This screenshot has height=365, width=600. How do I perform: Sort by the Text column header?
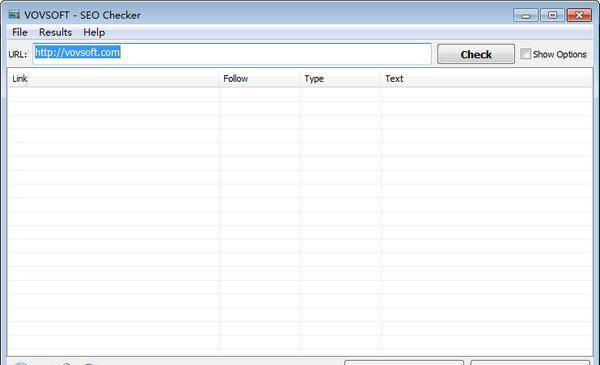(487, 79)
